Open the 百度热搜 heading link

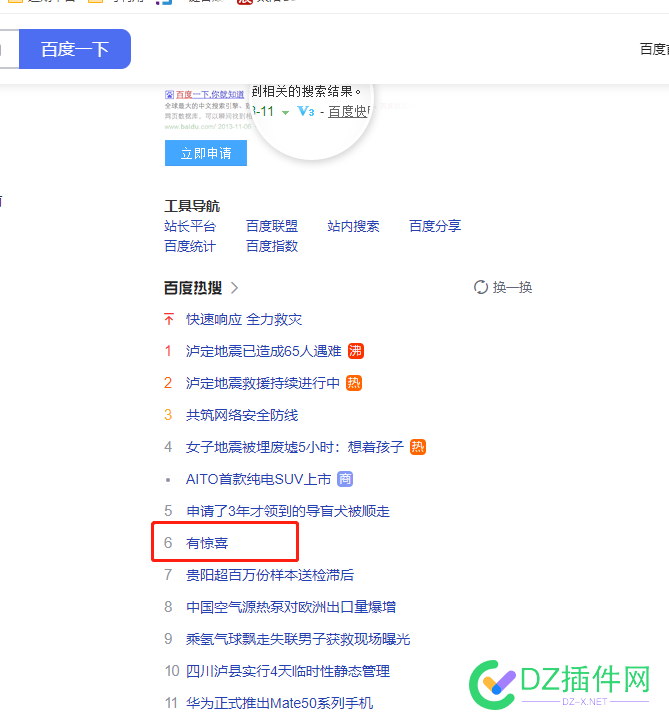(193, 288)
